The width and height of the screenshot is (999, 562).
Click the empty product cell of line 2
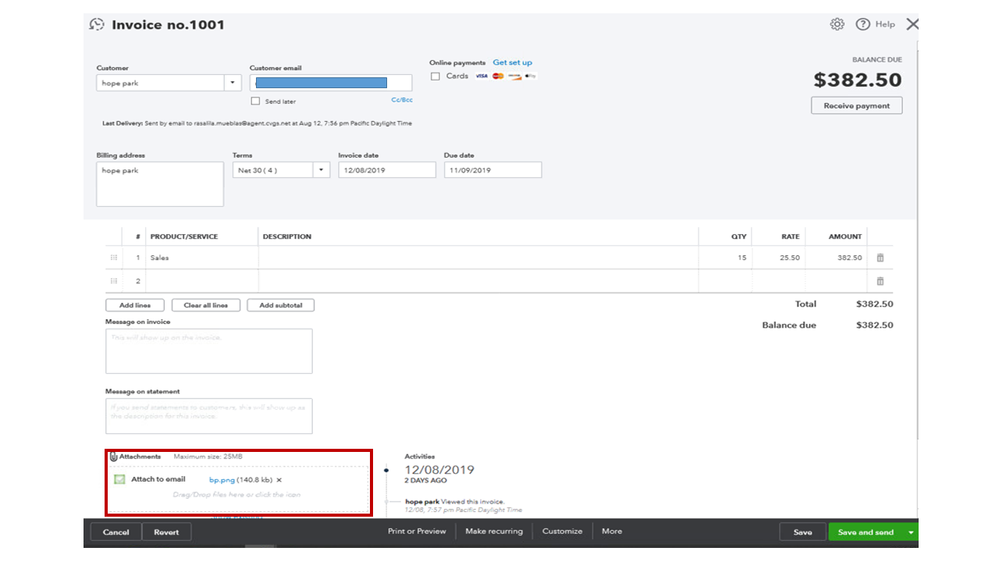tap(202, 281)
